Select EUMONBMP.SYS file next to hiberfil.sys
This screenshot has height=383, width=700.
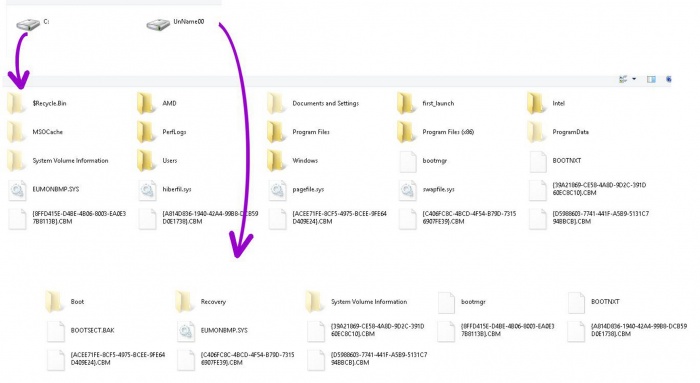point(44,190)
